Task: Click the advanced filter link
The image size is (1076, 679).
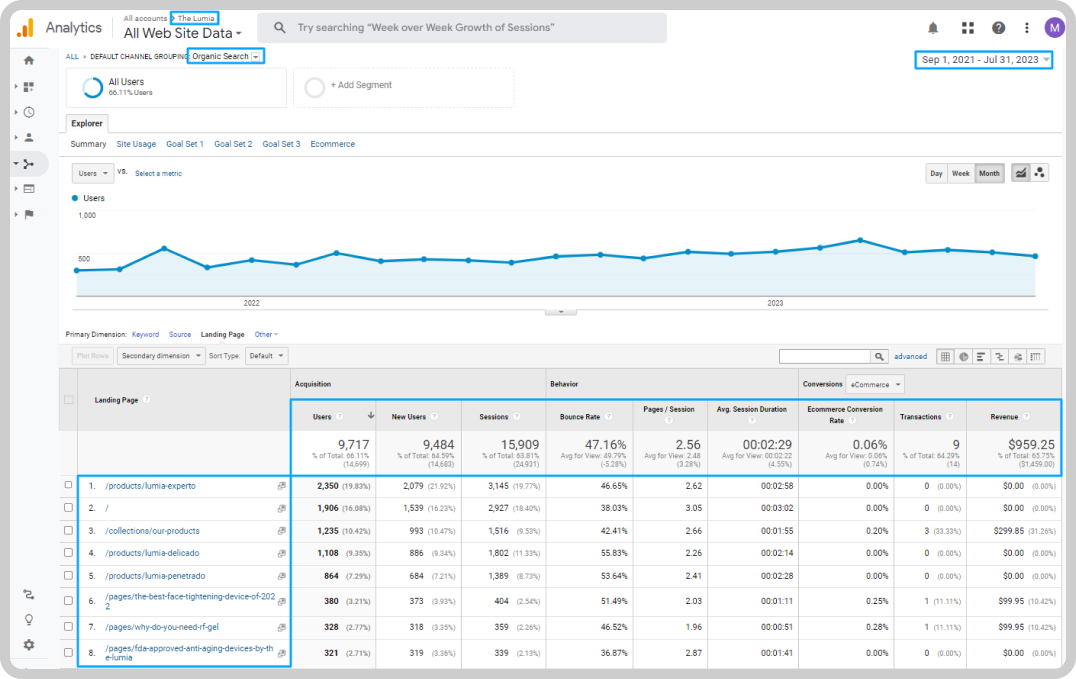Action: 910,356
